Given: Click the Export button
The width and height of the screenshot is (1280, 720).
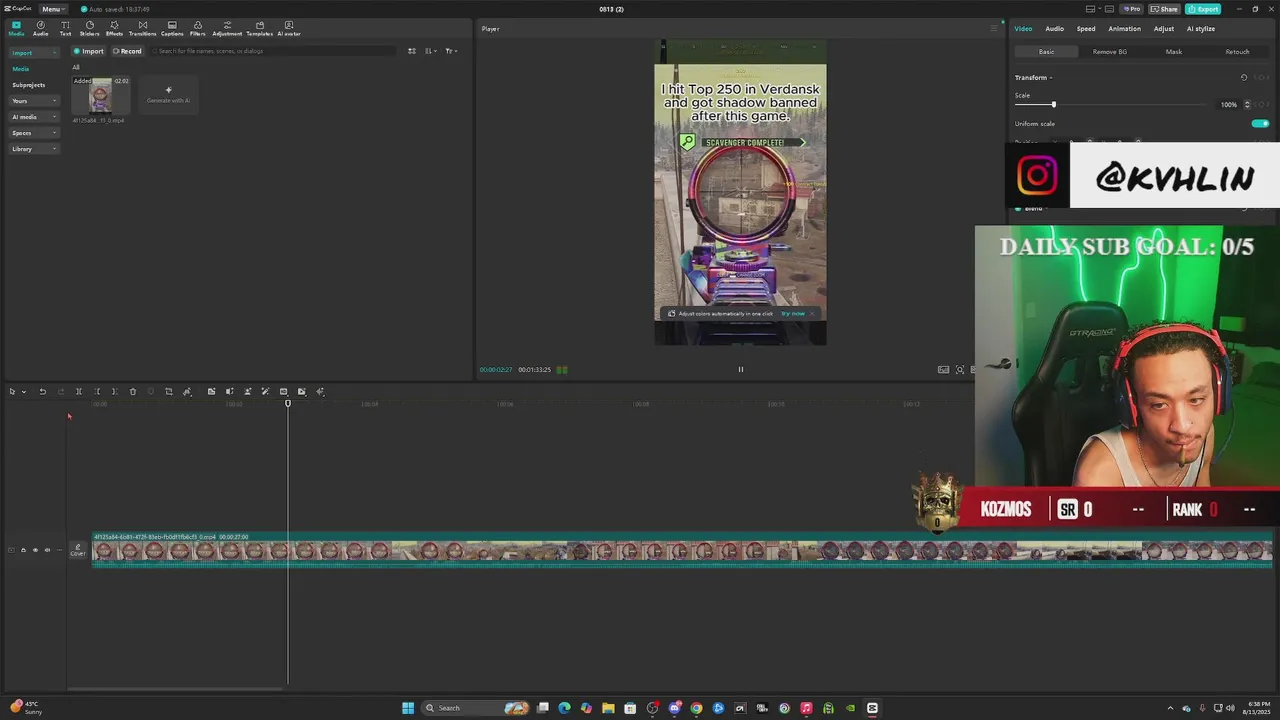Looking at the screenshot, I should coord(1203,9).
